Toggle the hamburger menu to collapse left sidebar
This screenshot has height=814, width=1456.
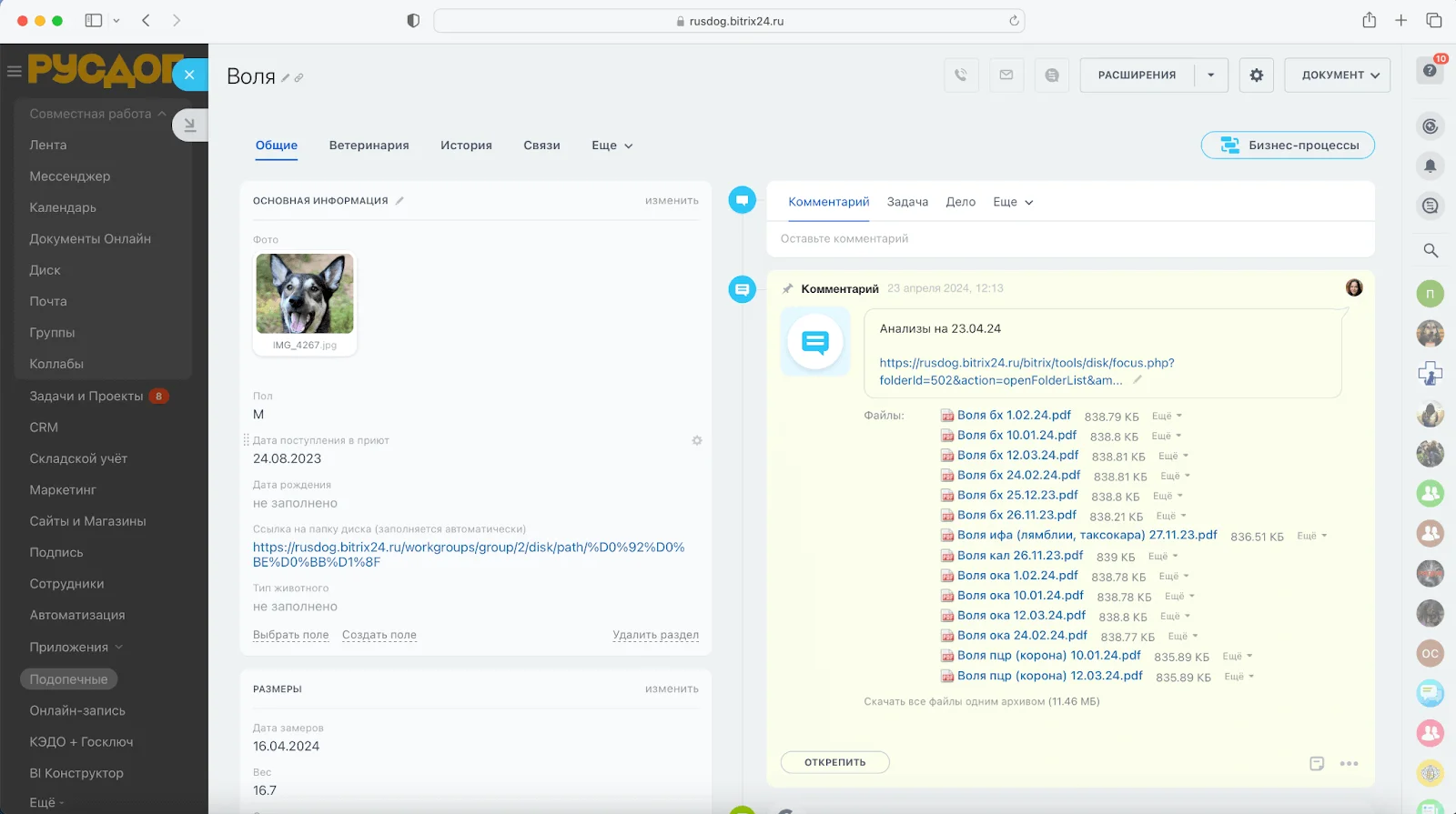coord(14,71)
